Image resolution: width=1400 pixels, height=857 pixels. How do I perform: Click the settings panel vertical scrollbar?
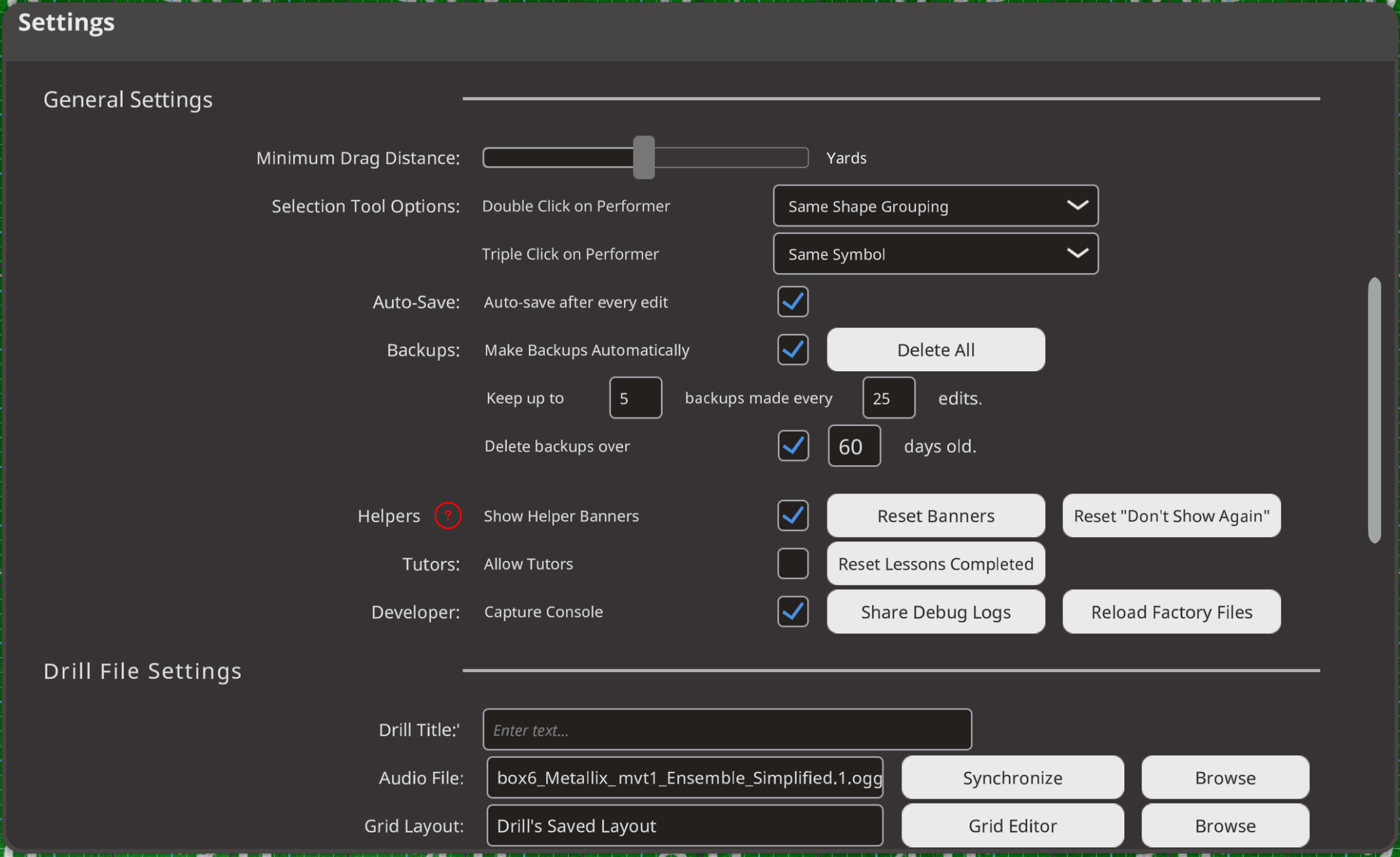coord(1374,410)
